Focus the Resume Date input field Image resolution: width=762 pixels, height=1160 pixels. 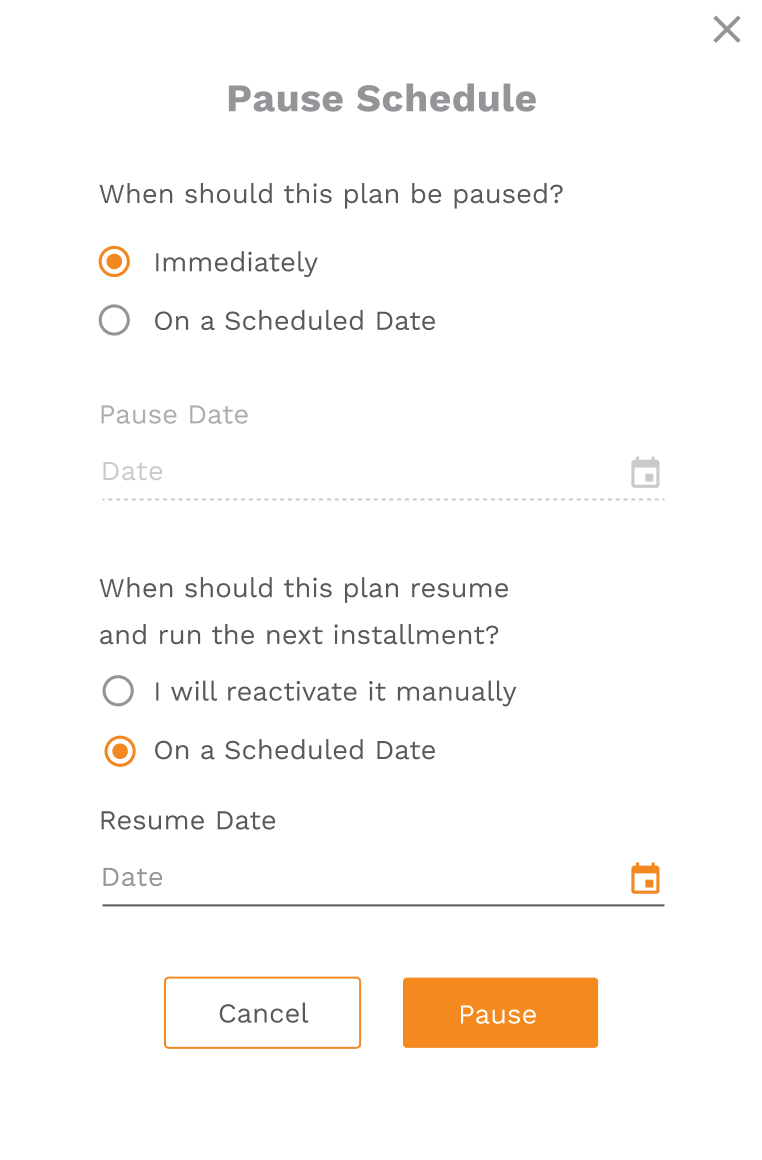(x=360, y=878)
